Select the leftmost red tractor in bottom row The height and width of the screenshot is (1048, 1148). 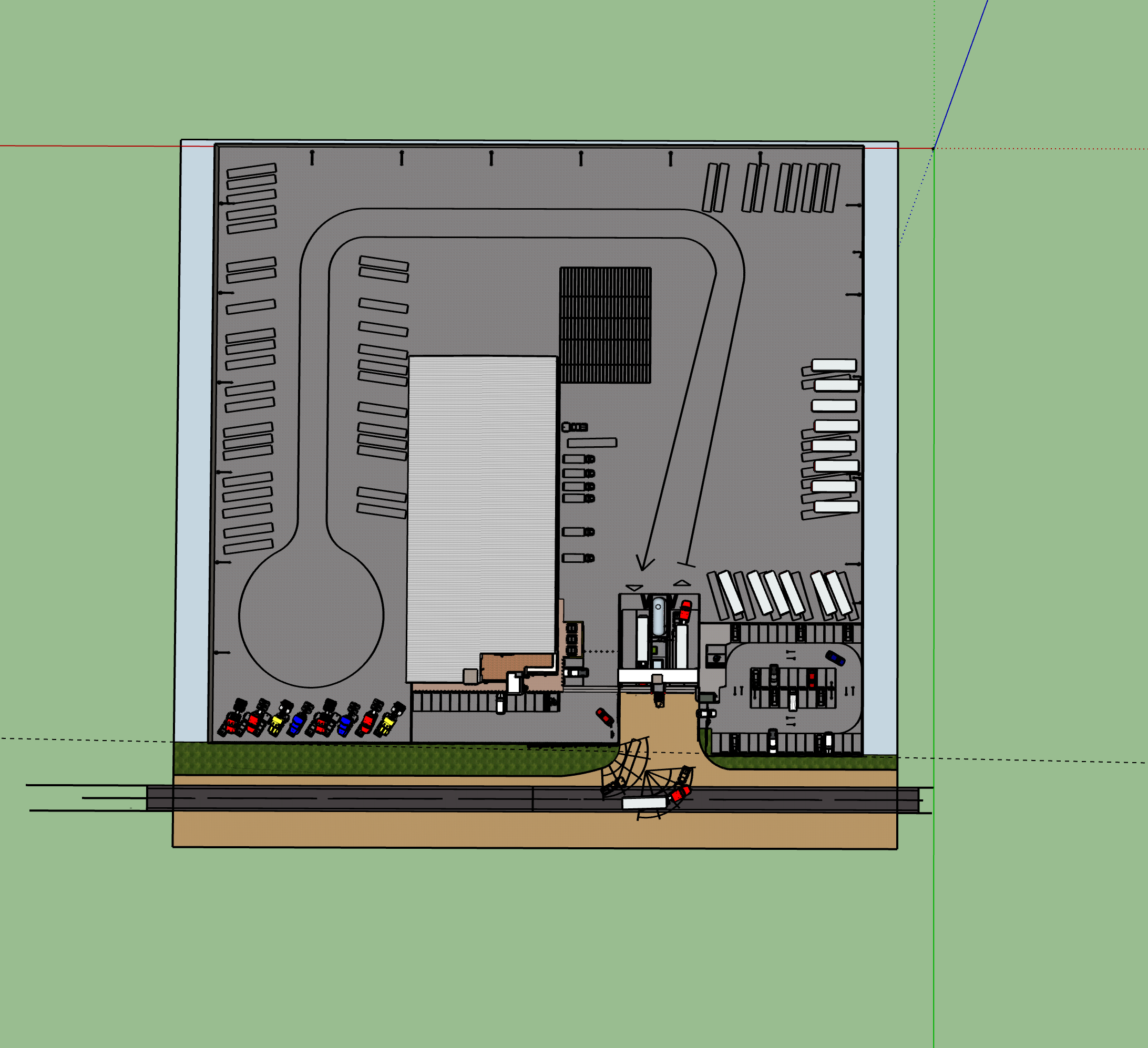[233, 718]
